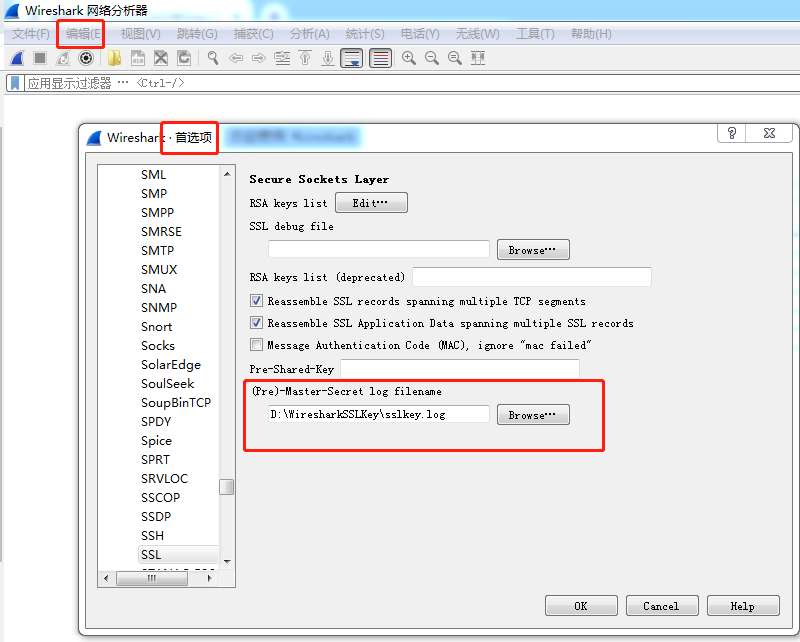Open the 视图(V) menu
The height and width of the screenshot is (642, 800).
140,34
